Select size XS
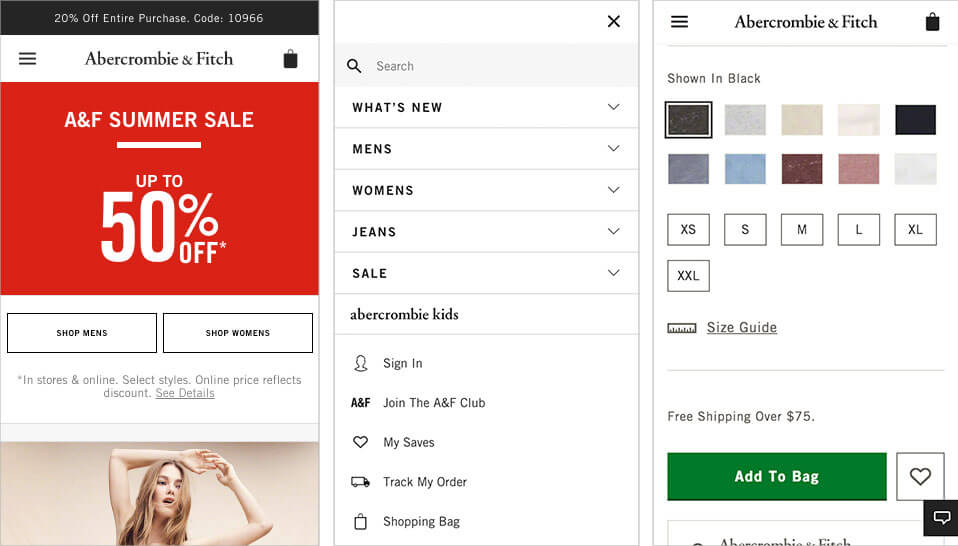The image size is (958, 546). click(689, 230)
